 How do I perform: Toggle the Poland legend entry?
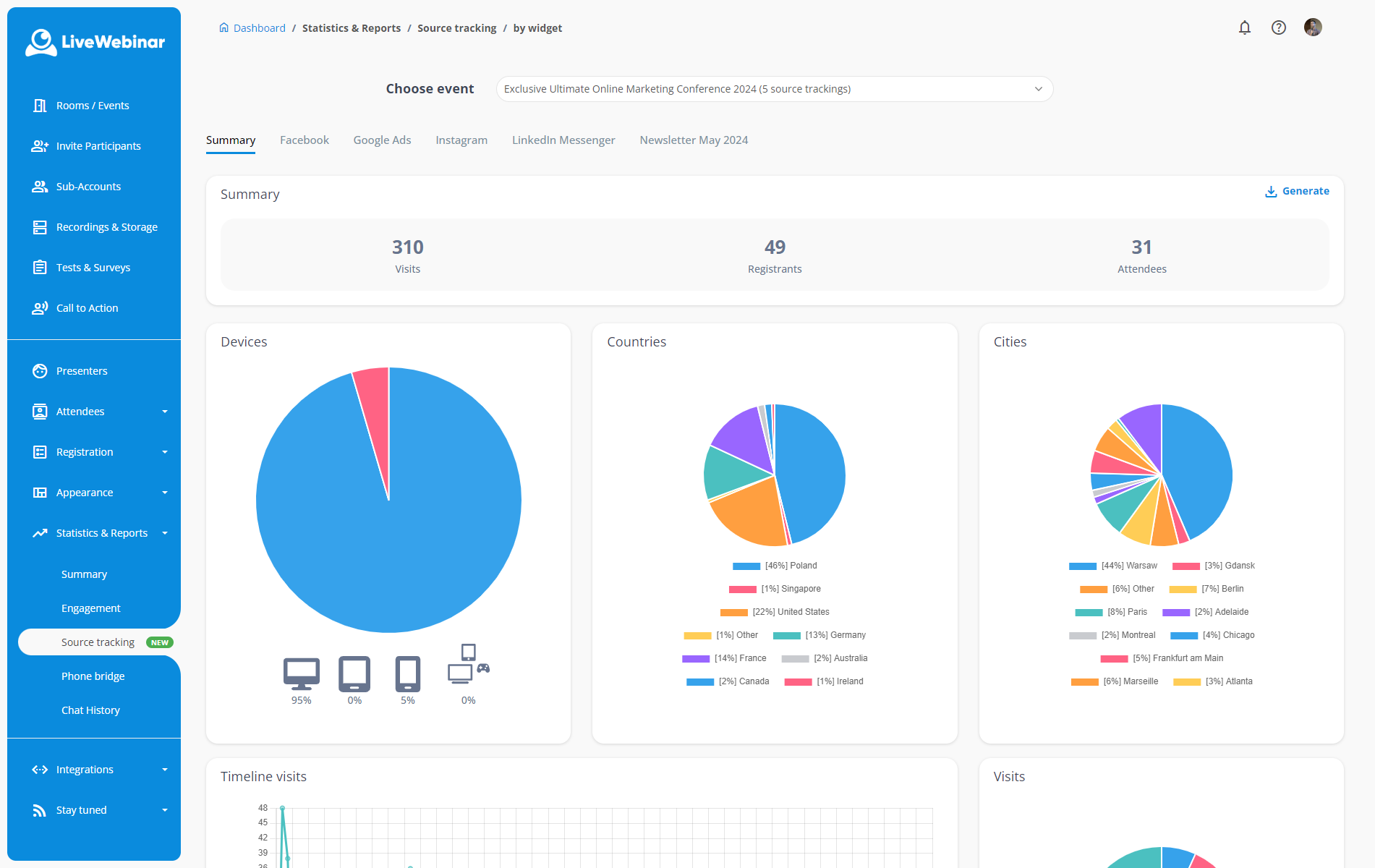[774, 566]
